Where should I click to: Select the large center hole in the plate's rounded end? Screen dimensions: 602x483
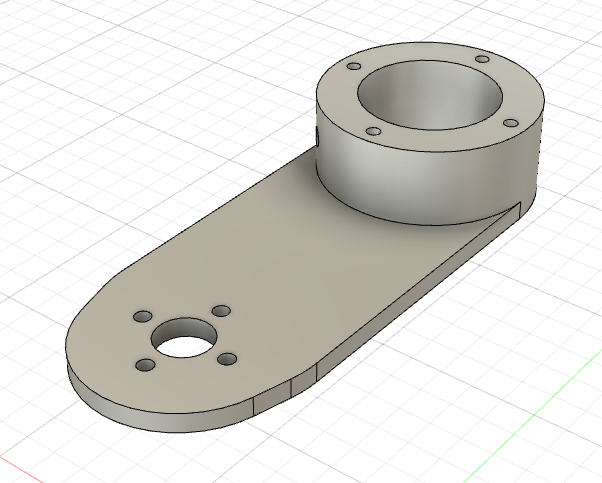(184, 338)
